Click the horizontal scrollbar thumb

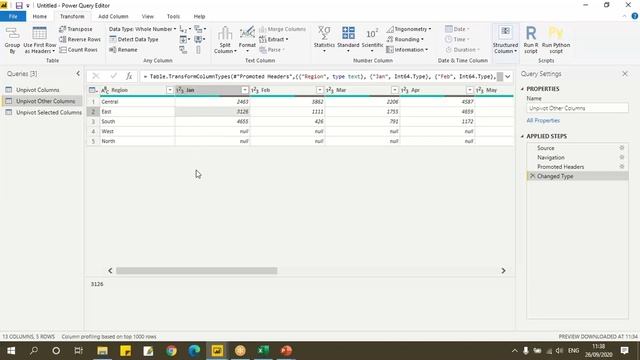point(197,271)
